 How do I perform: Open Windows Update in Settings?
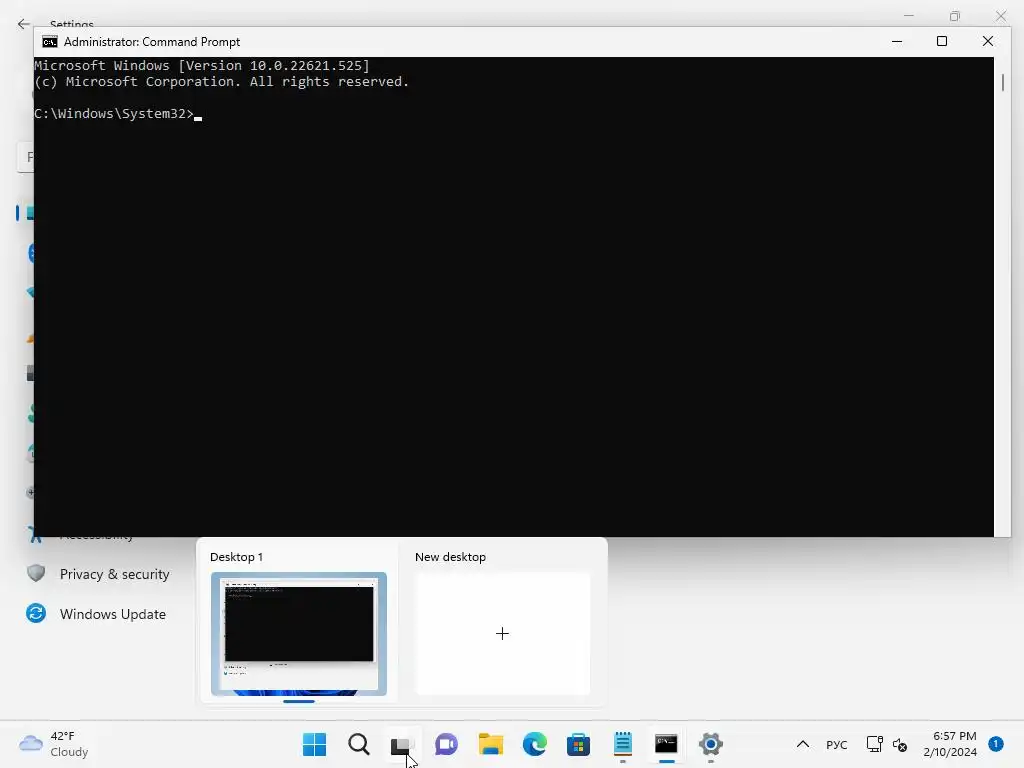click(x=112, y=614)
